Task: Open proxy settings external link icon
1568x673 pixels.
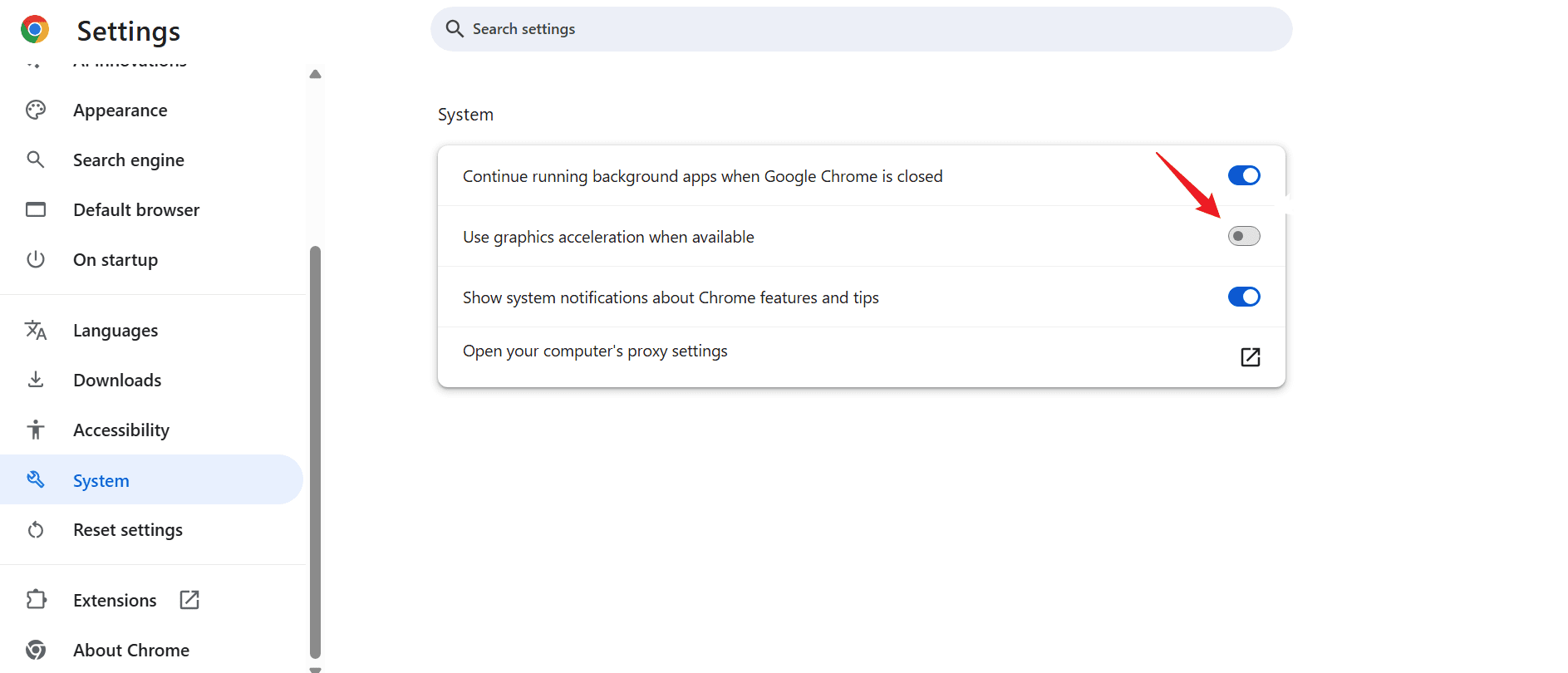Action: tap(1250, 357)
